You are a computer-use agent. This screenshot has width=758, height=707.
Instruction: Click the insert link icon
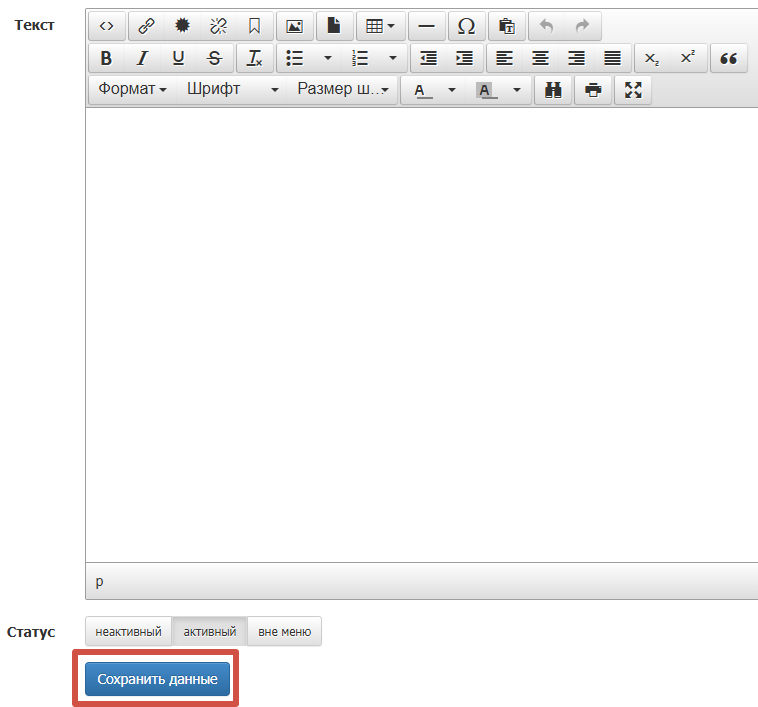[146, 26]
